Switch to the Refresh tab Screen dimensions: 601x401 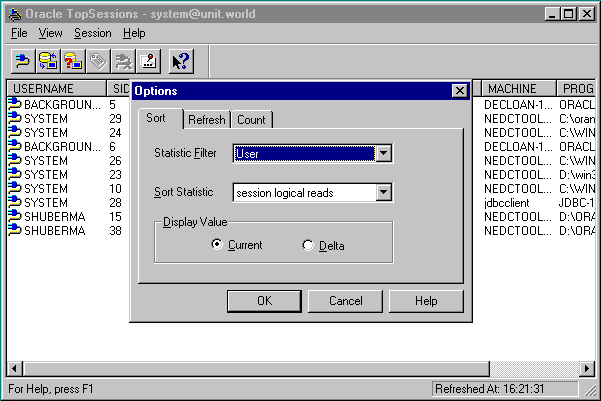tap(207, 120)
